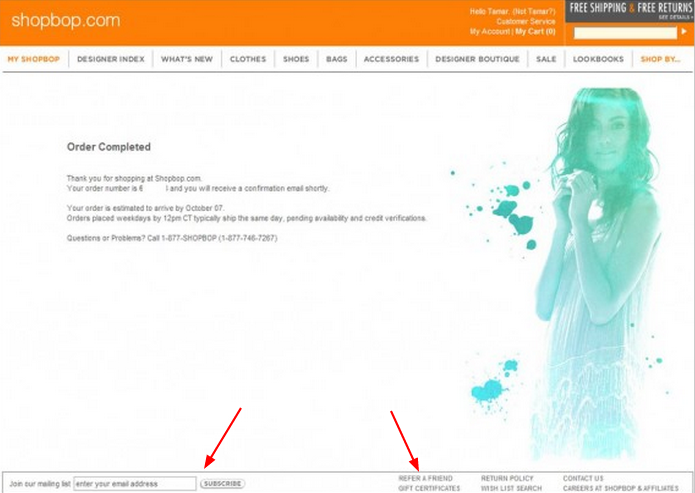Open the Shoes menu
Viewport: 695px width, 493px height.
[x=296, y=59]
